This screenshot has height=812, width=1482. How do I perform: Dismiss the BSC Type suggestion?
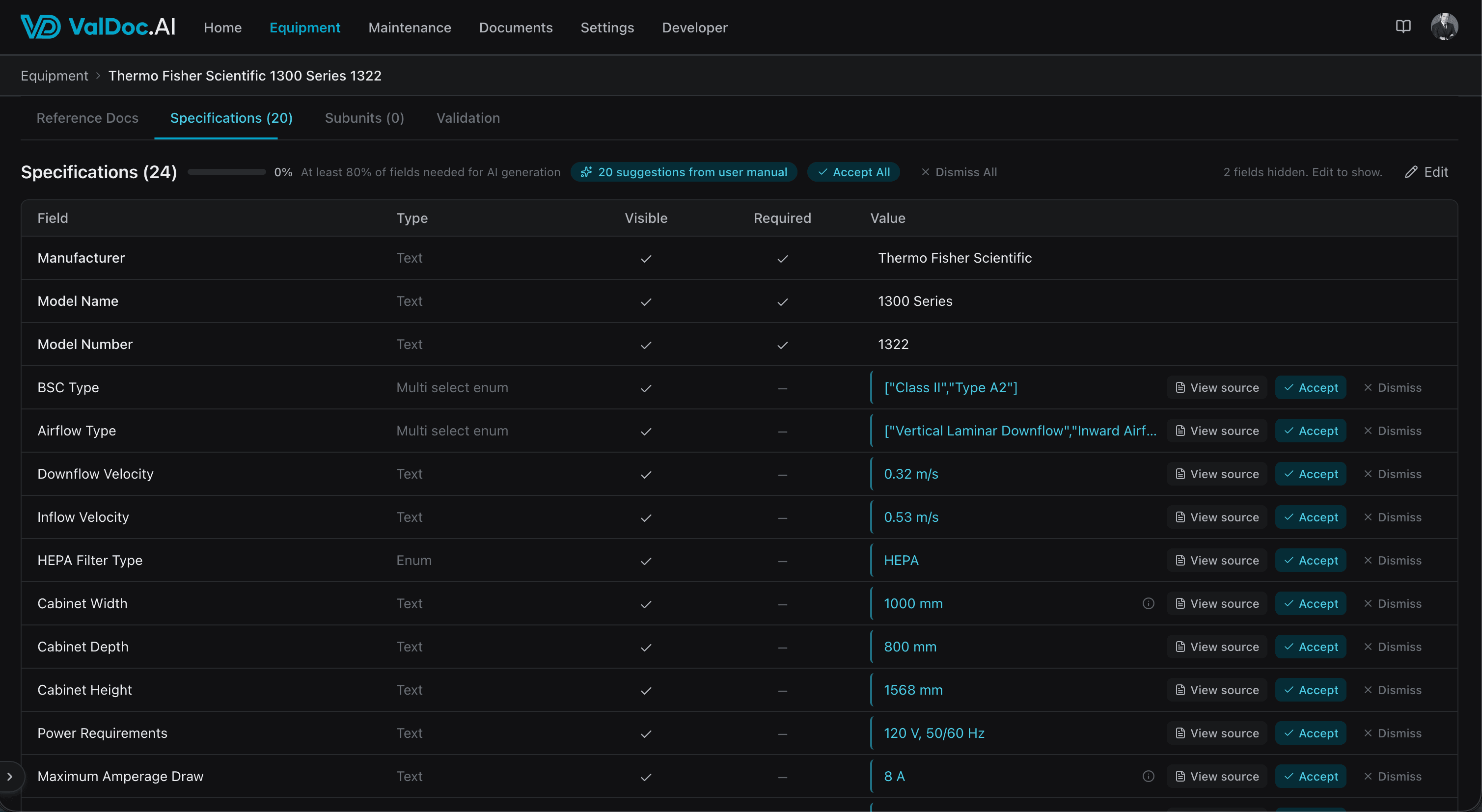point(1392,388)
